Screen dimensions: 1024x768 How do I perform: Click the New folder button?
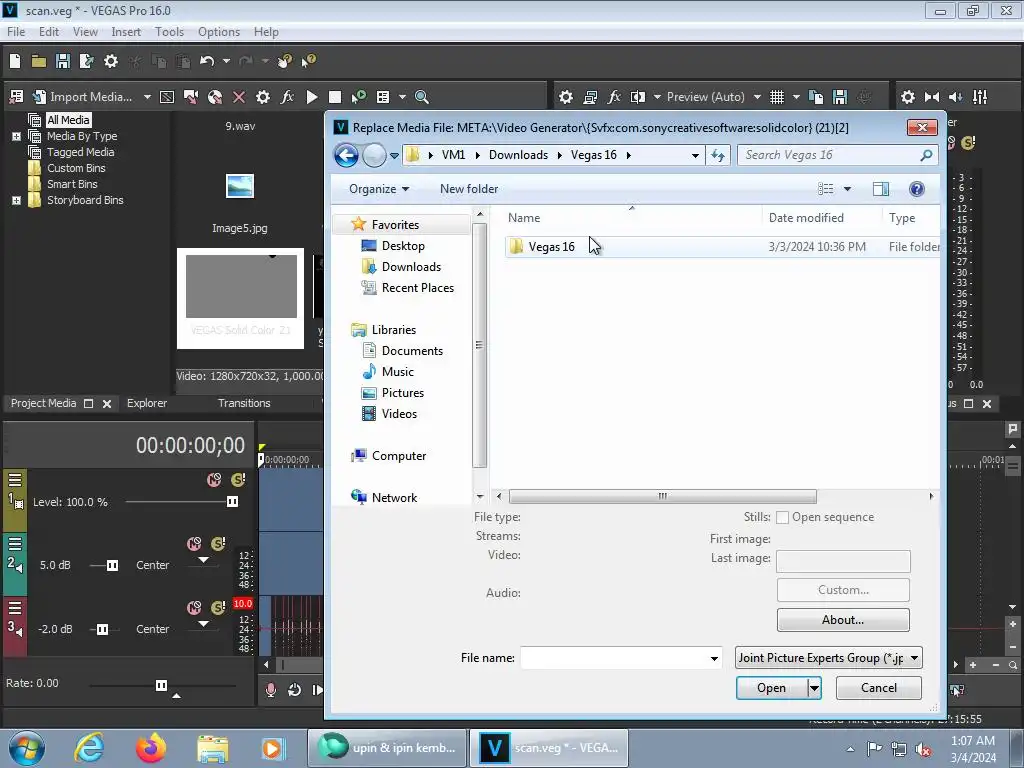(x=469, y=189)
